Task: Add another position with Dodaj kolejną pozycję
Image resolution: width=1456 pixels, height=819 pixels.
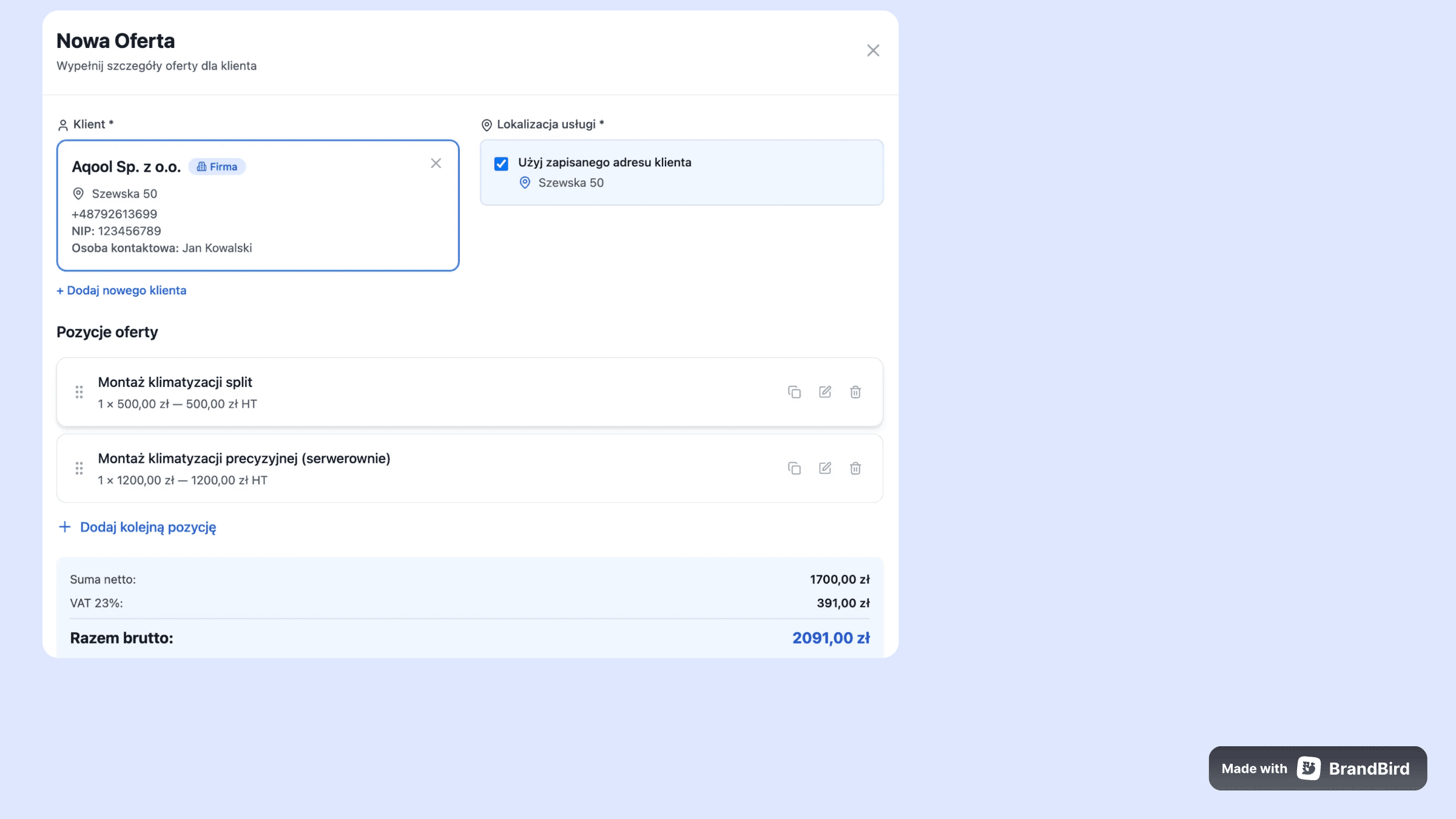Action: click(x=147, y=527)
